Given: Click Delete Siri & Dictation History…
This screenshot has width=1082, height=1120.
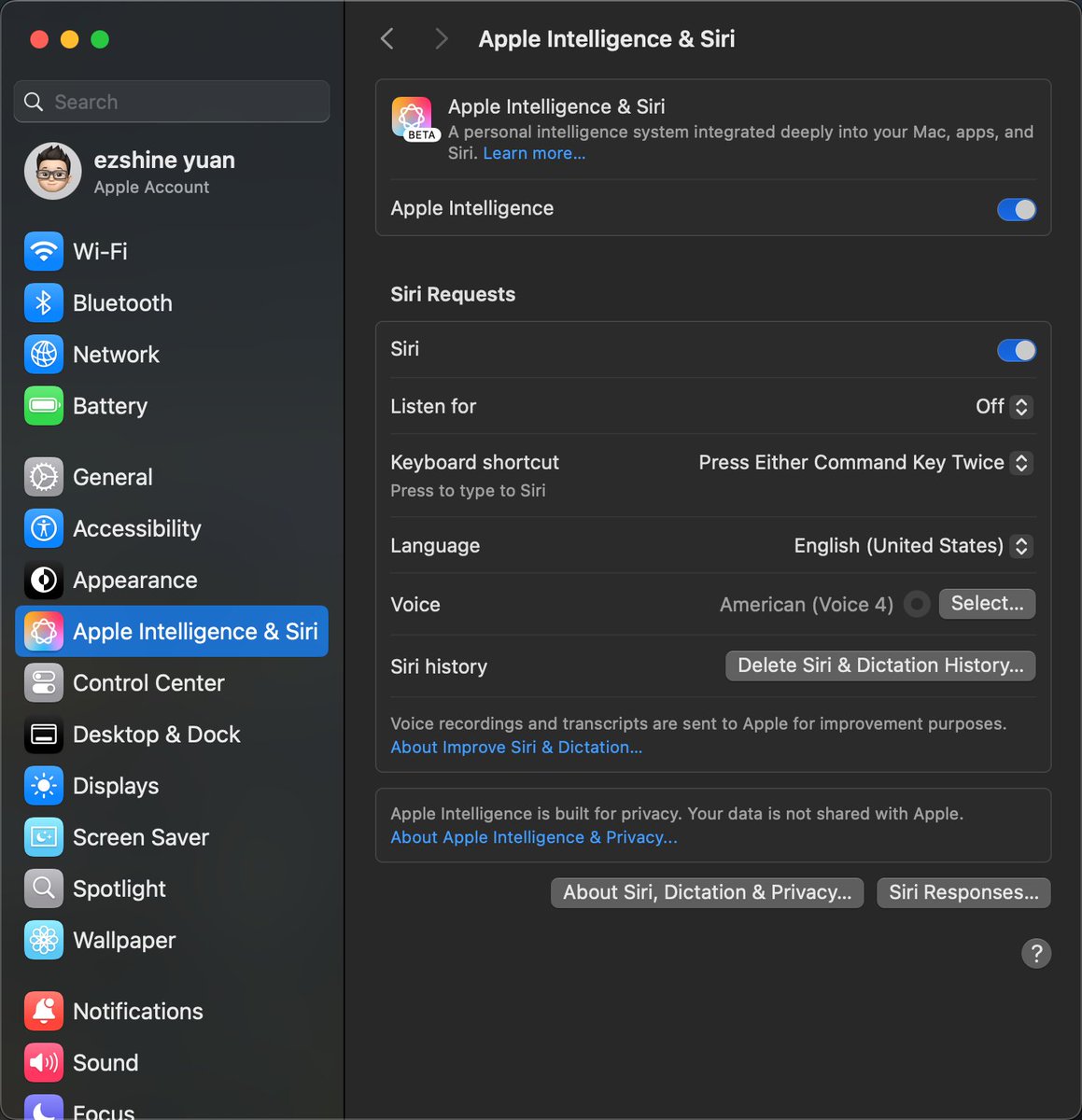Looking at the screenshot, I should click(880, 665).
